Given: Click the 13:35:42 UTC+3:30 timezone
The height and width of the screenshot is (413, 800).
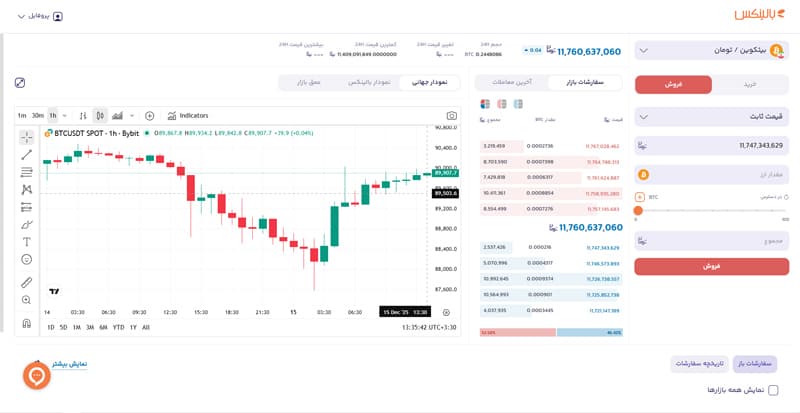Looking at the screenshot, I should [x=429, y=327].
